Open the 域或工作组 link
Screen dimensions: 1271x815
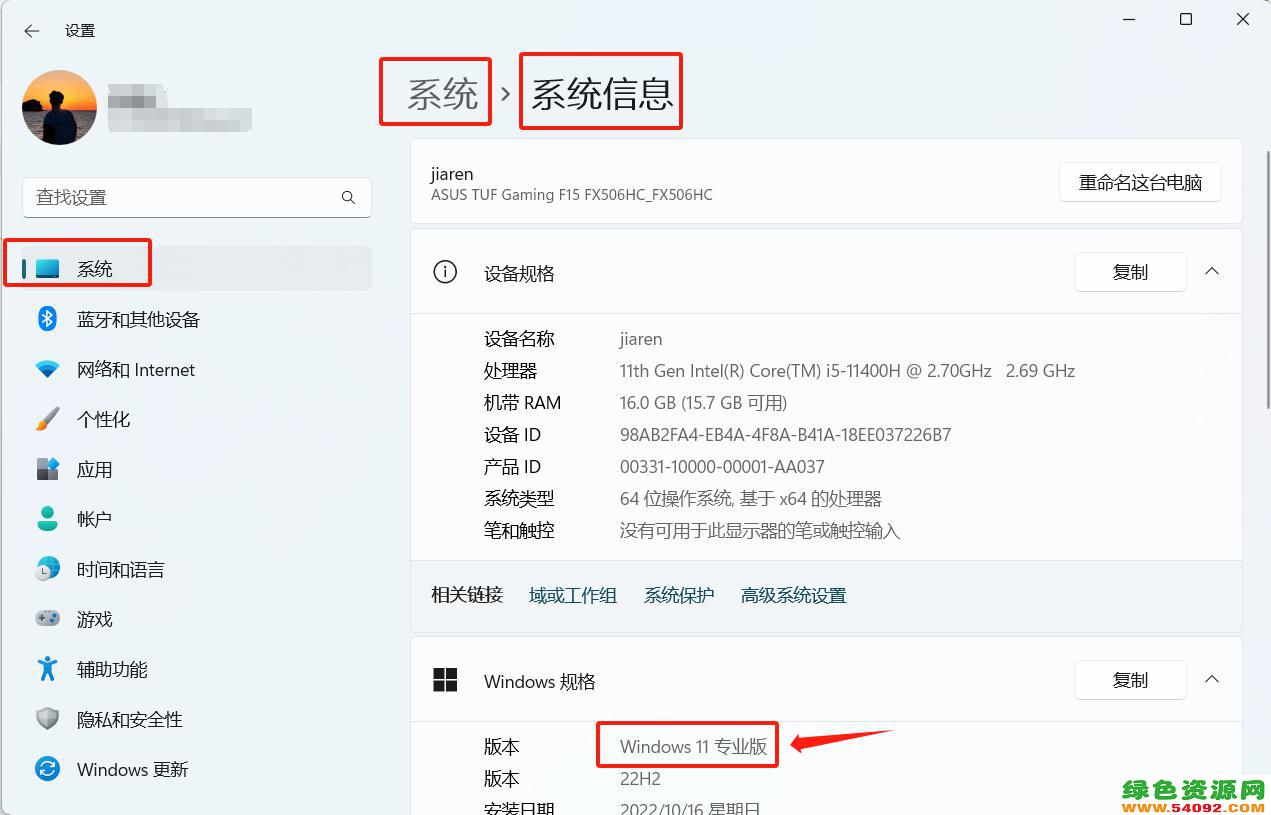tap(573, 595)
